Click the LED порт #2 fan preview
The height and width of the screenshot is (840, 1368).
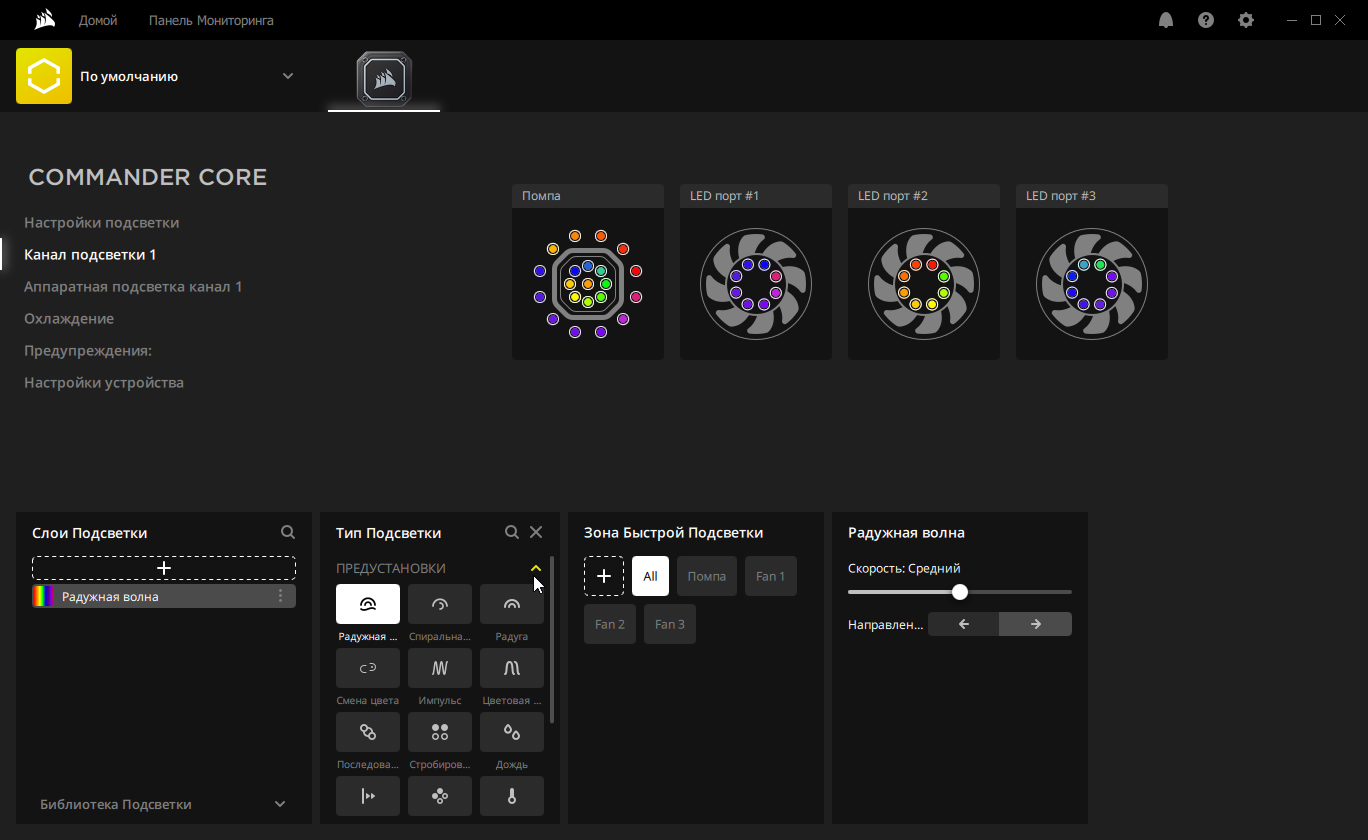coord(924,284)
